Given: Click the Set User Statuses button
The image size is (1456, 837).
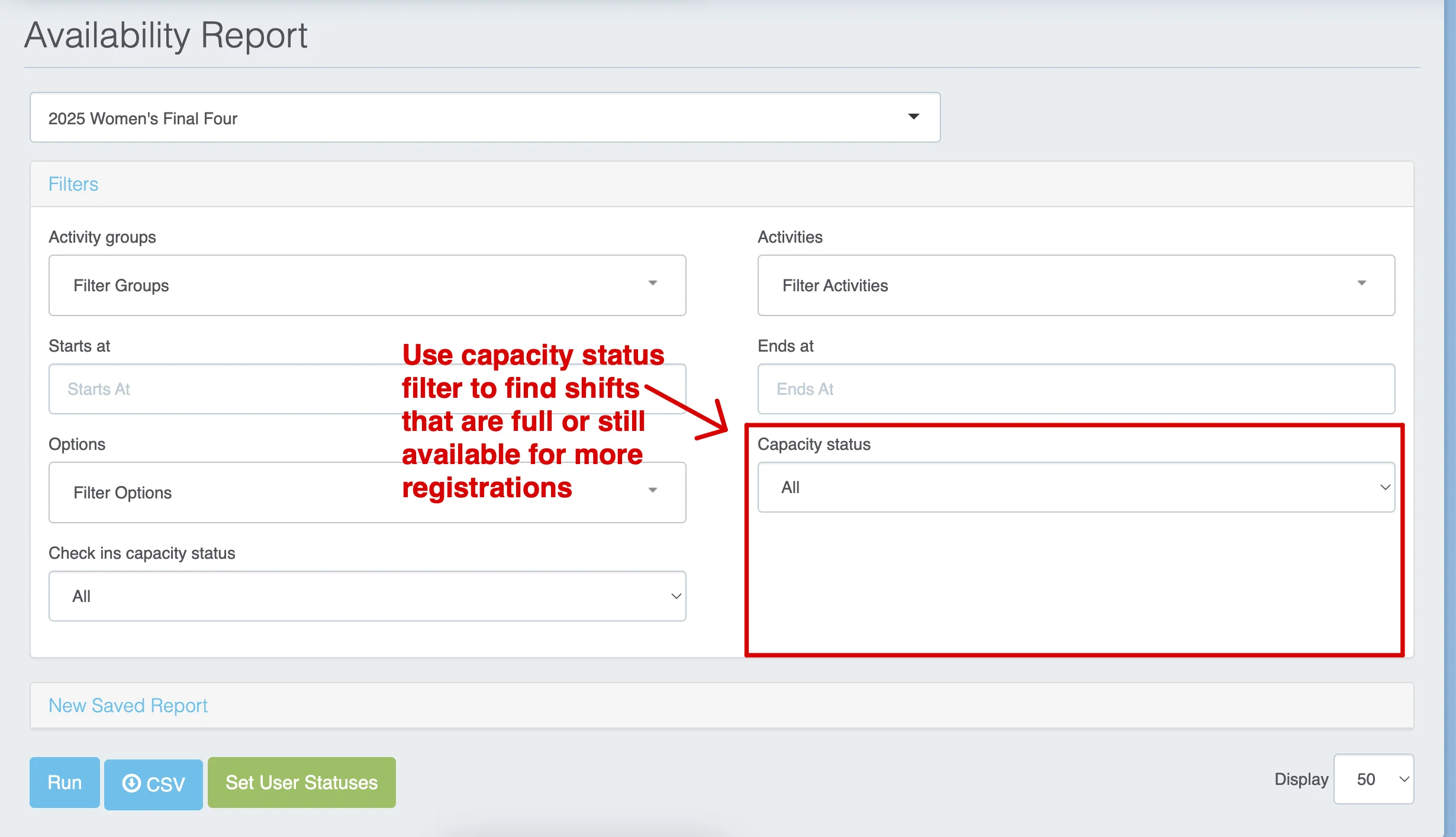Looking at the screenshot, I should (301, 783).
